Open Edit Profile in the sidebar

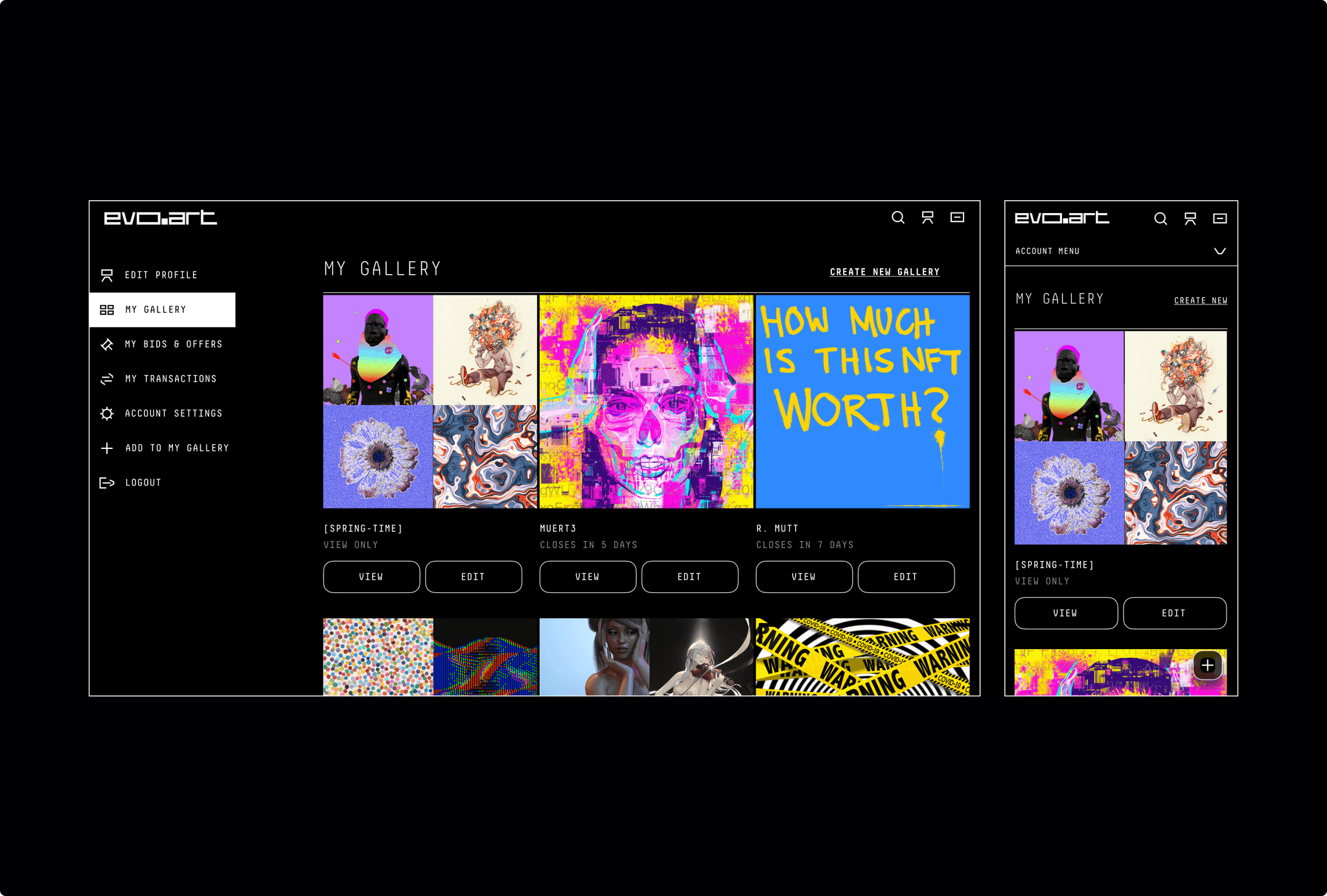(x=161, y=275)
